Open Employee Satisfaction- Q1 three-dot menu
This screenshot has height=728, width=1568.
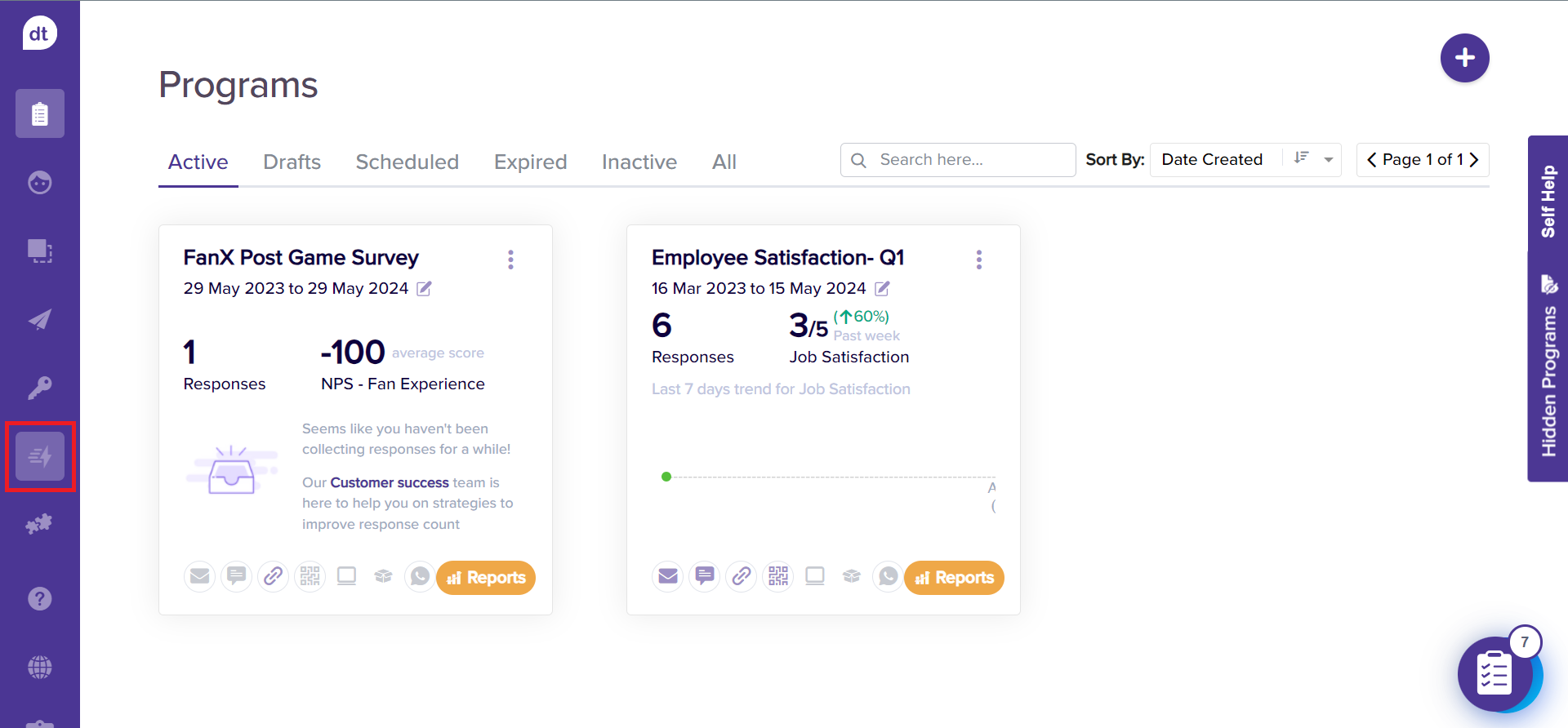[979, 260]
